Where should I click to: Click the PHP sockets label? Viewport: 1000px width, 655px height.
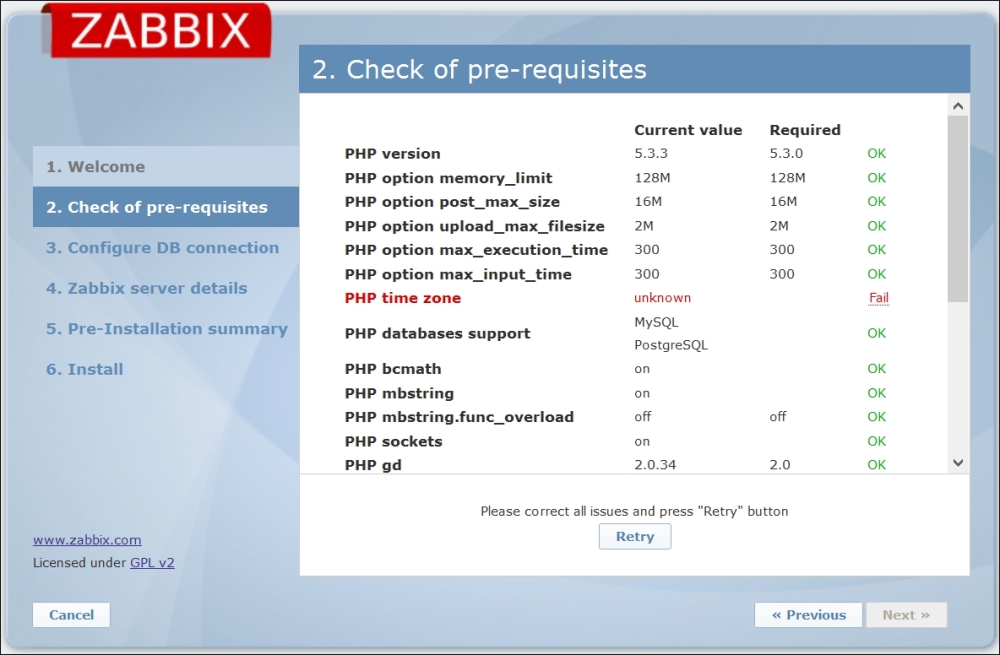point(393,441)
